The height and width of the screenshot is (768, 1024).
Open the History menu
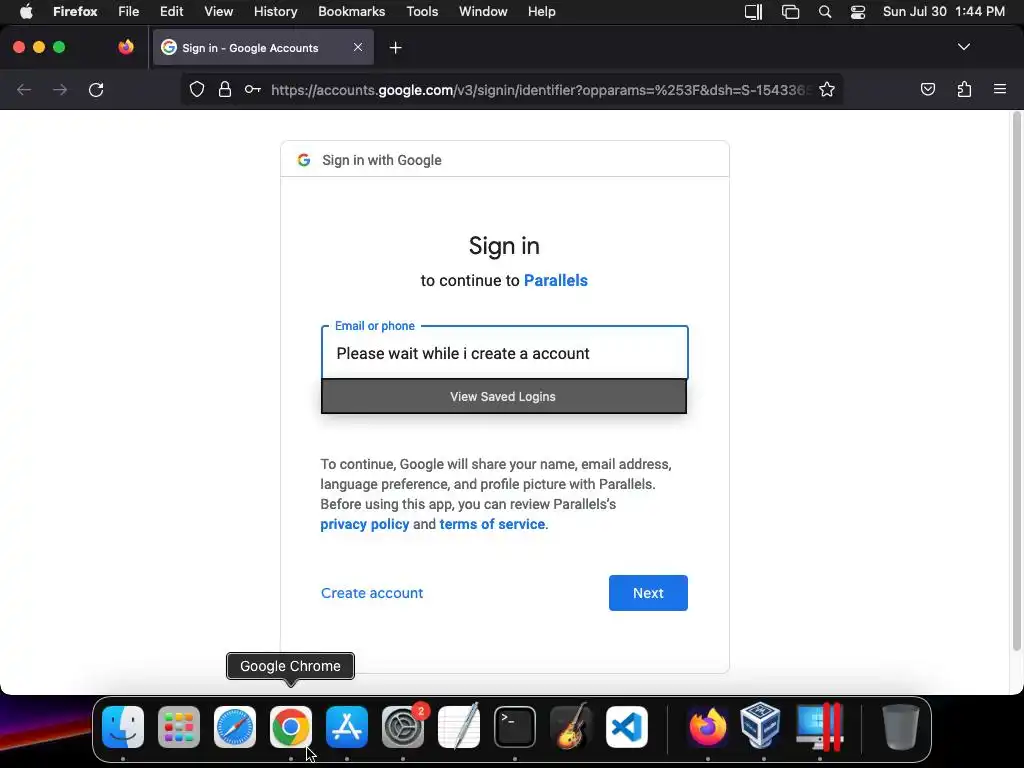click(276, 11)
